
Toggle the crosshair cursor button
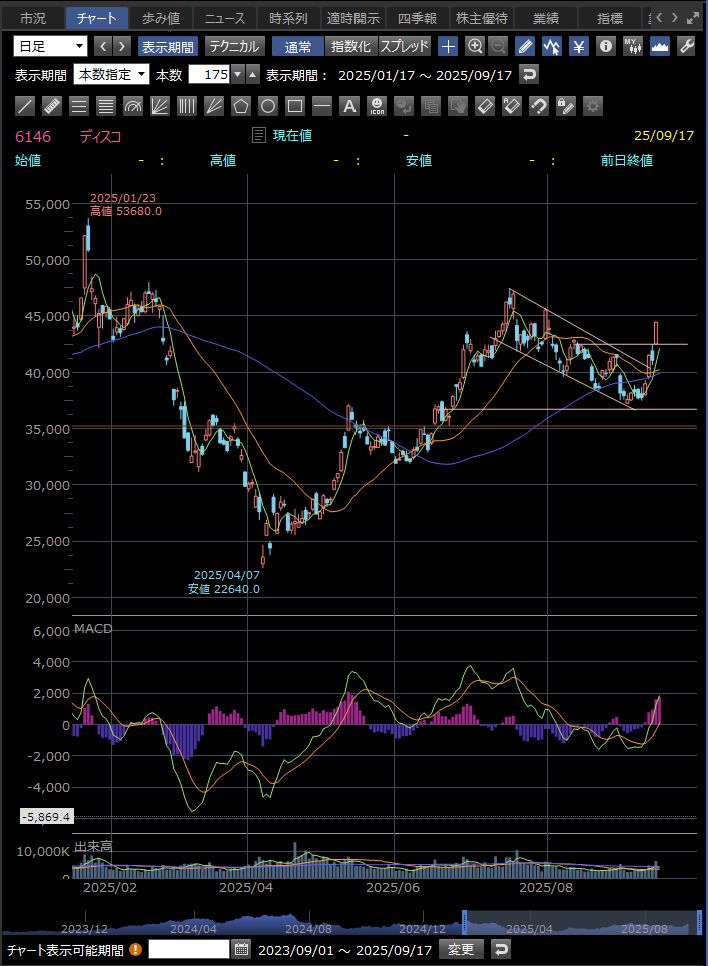pos(448,46)
